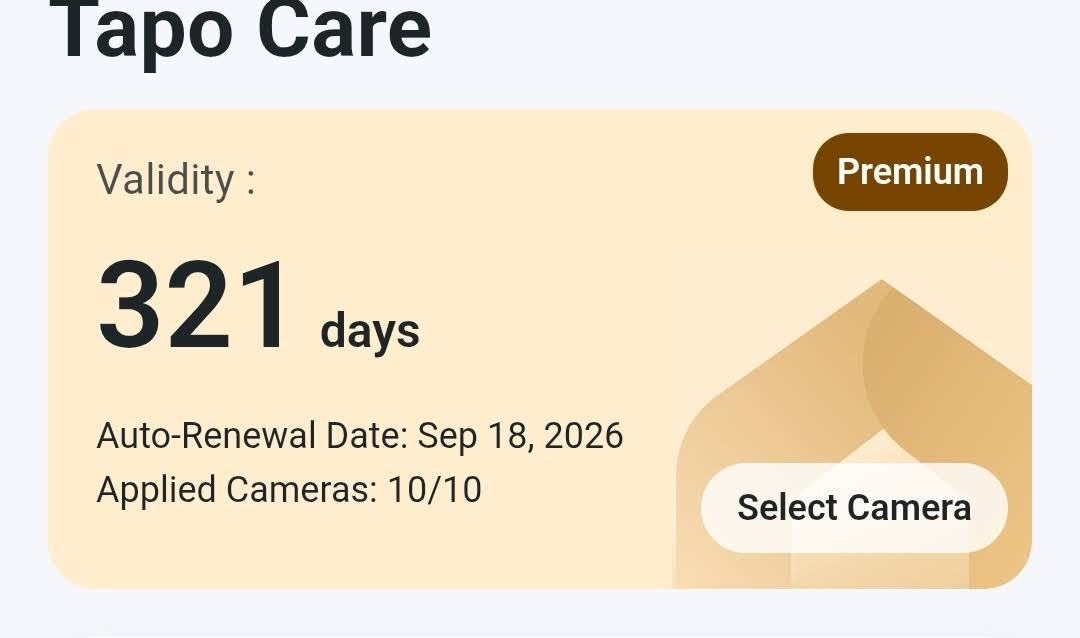Tap the 321 validity number
This screenshot has height=638, width=1080.
[195, 308]
